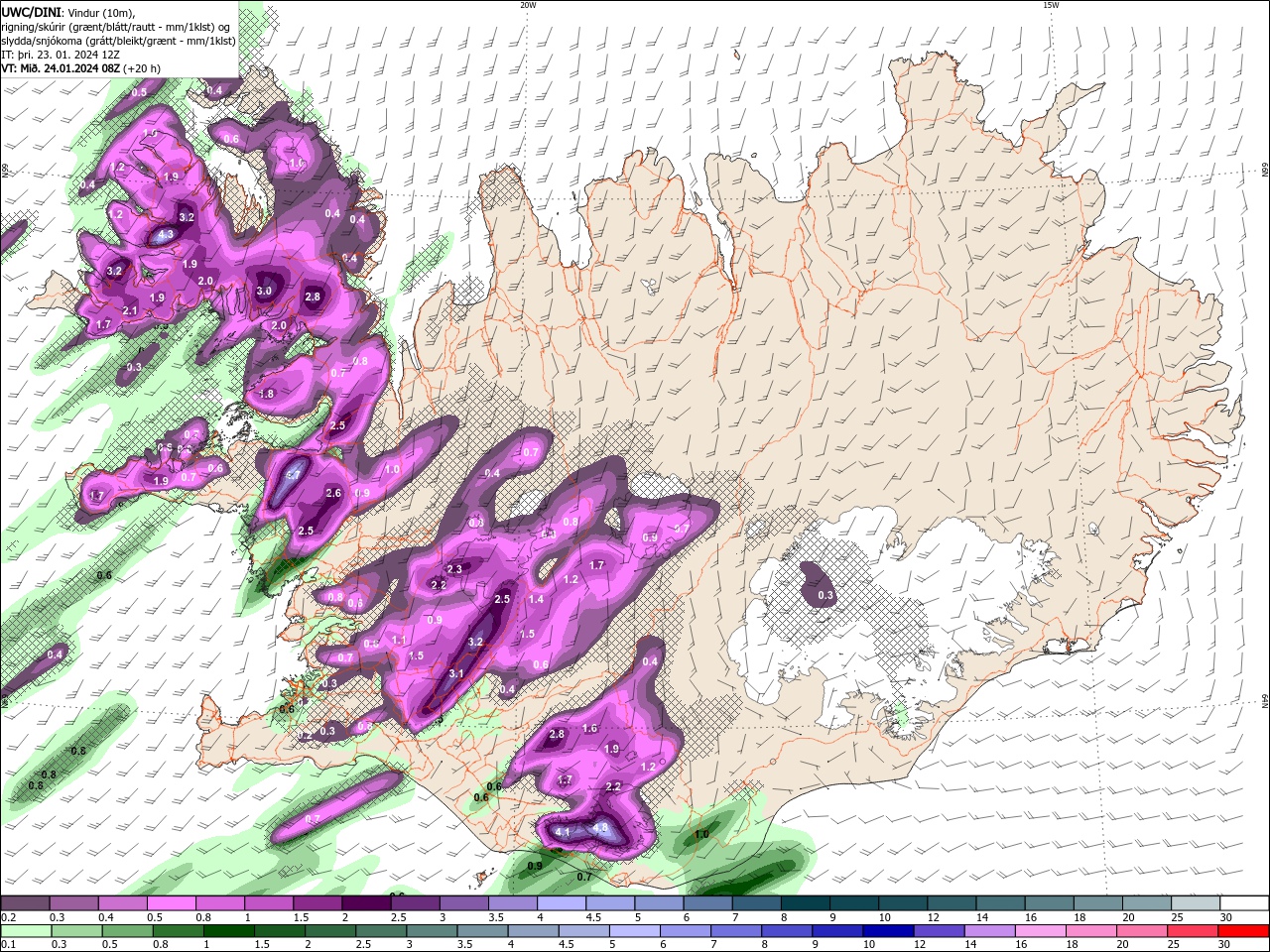This screenshot has width=1270, height=952.
Task: Click the 2.6 snowfall value label
Action: (x=333, y=493)
